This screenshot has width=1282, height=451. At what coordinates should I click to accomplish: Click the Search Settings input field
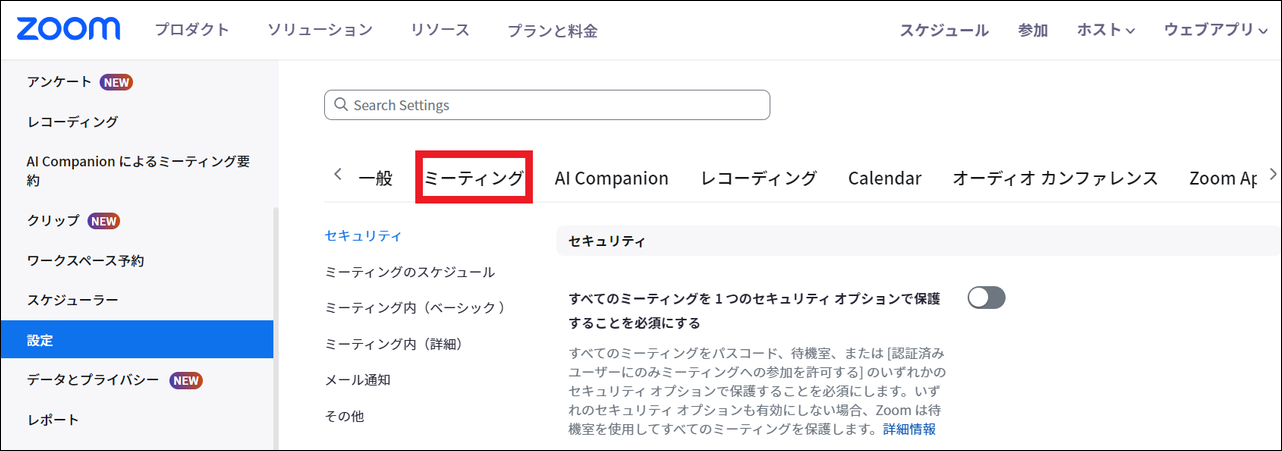pyautogui.click(x=547, y=105)
